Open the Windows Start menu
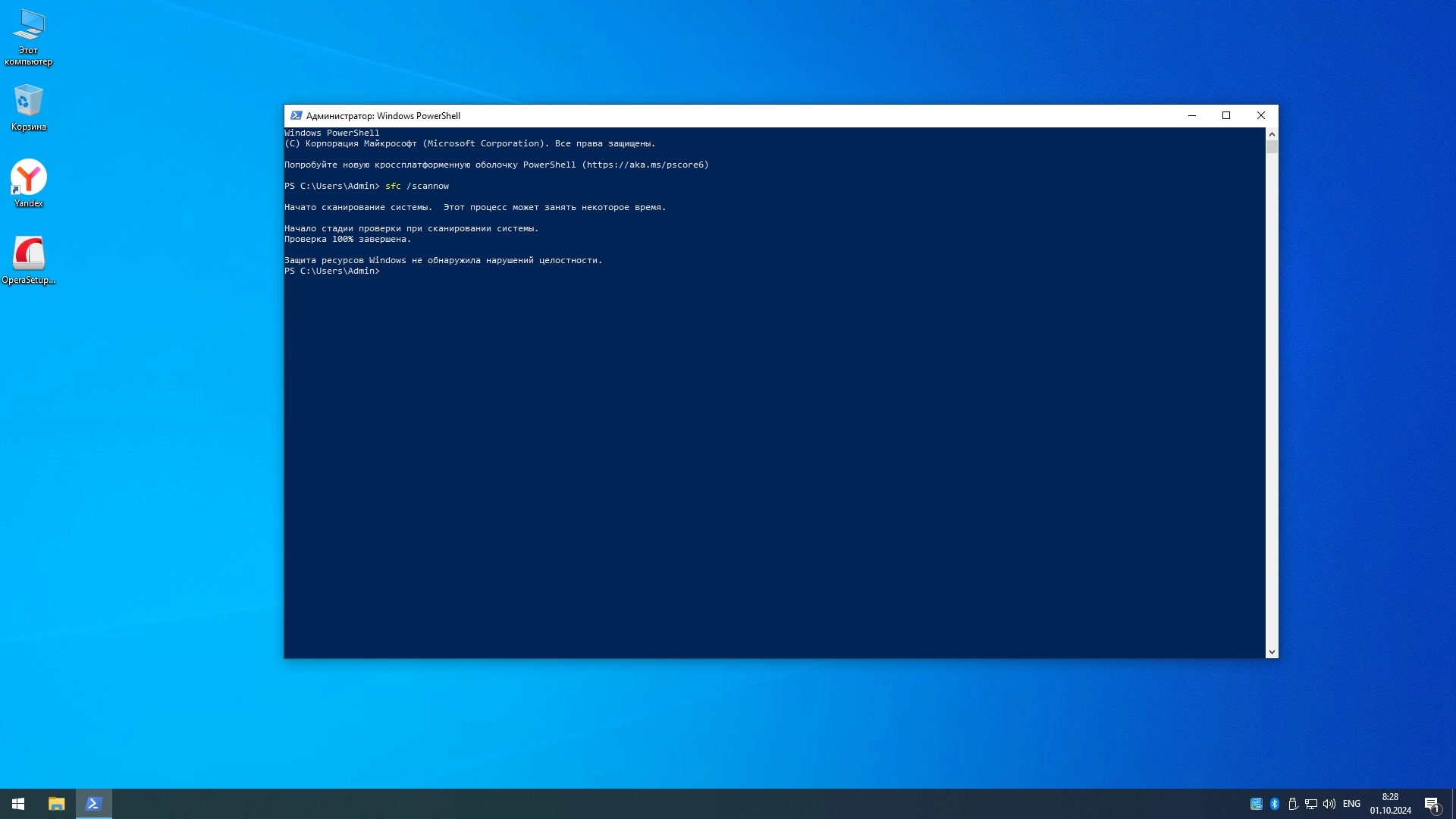This screenshot has height=819, width=1456. 18,804
